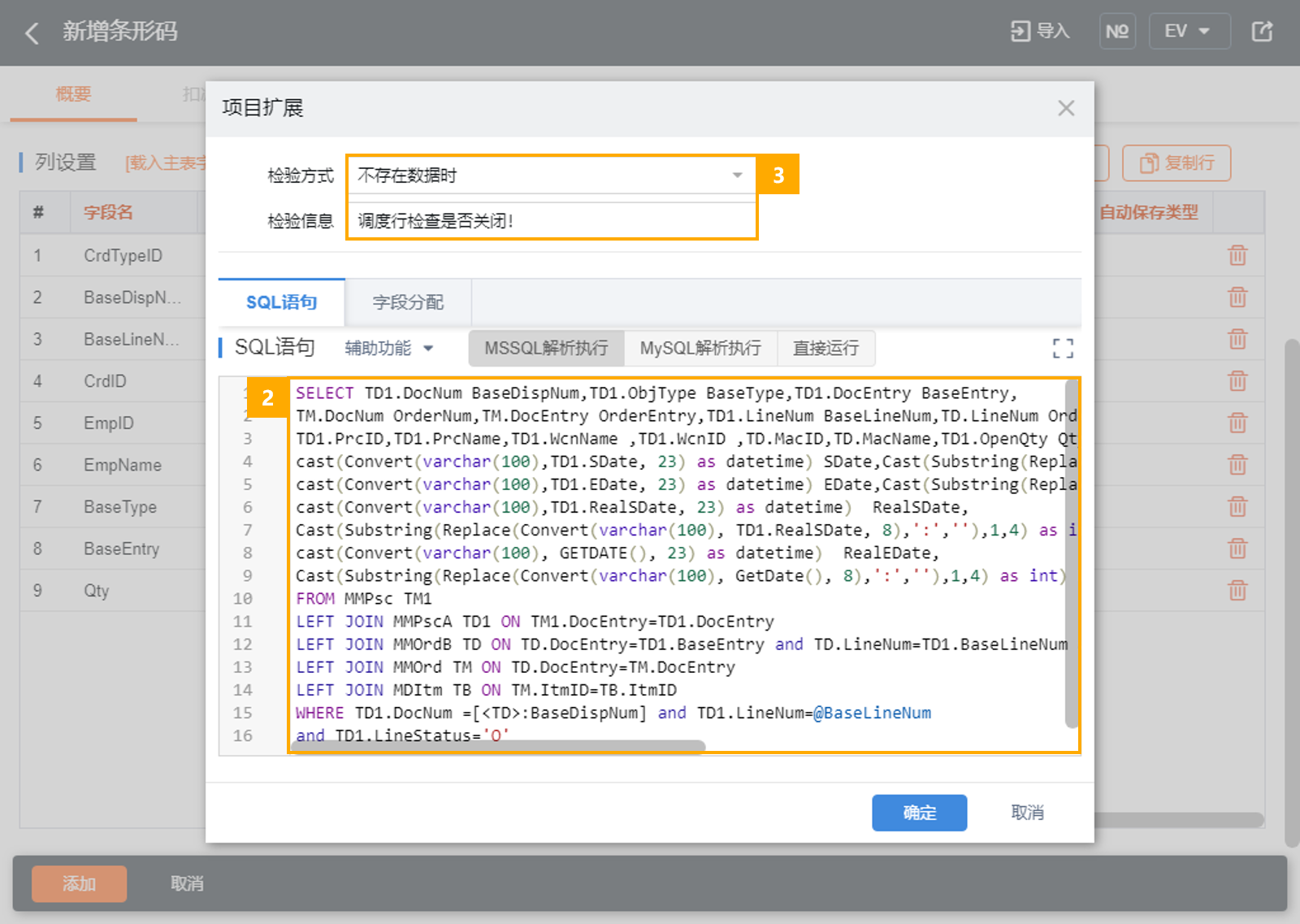Delete the BaseDispN... row
1300x924 pixels.
tap(1237, 297)
